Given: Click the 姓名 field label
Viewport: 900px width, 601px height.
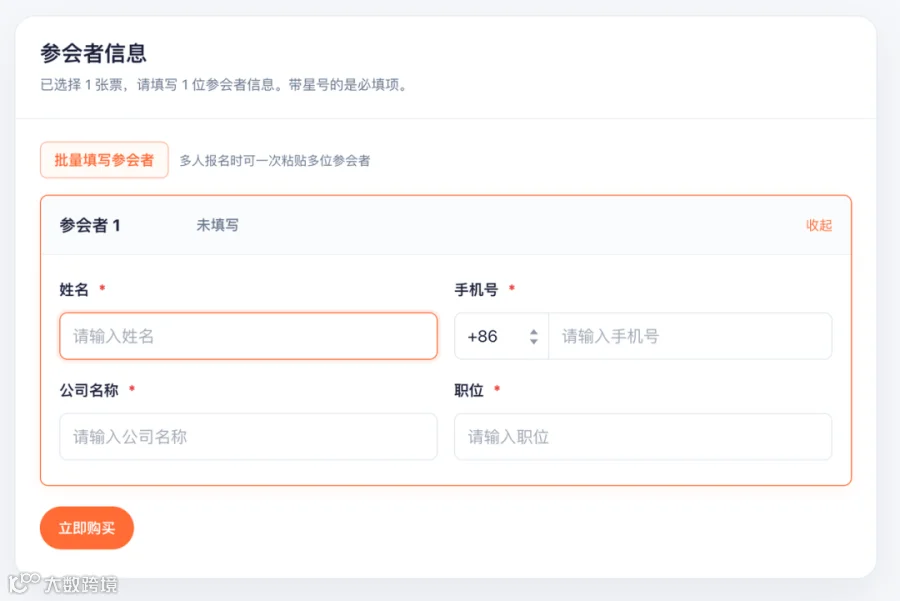Looking at the screenshot, I should click(x=74, y=289).
